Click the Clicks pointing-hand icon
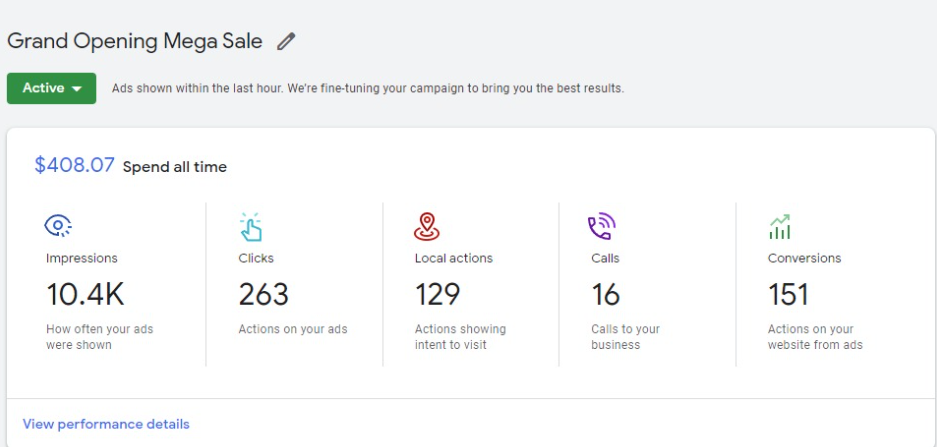This screenshot has width=937, height=447. tap(251, 227)
